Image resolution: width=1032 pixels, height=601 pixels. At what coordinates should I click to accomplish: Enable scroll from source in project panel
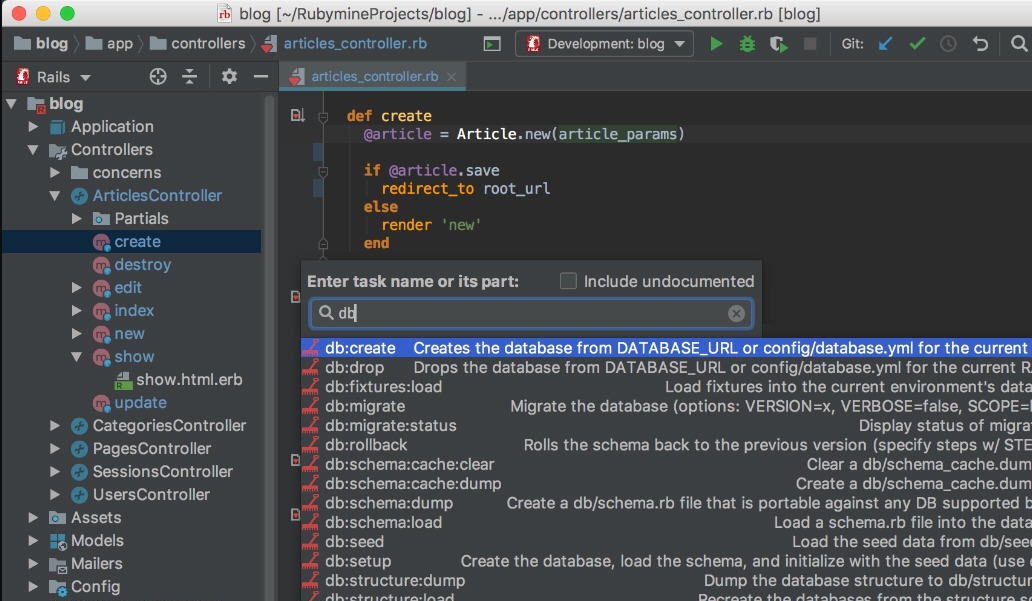[156, 76]
